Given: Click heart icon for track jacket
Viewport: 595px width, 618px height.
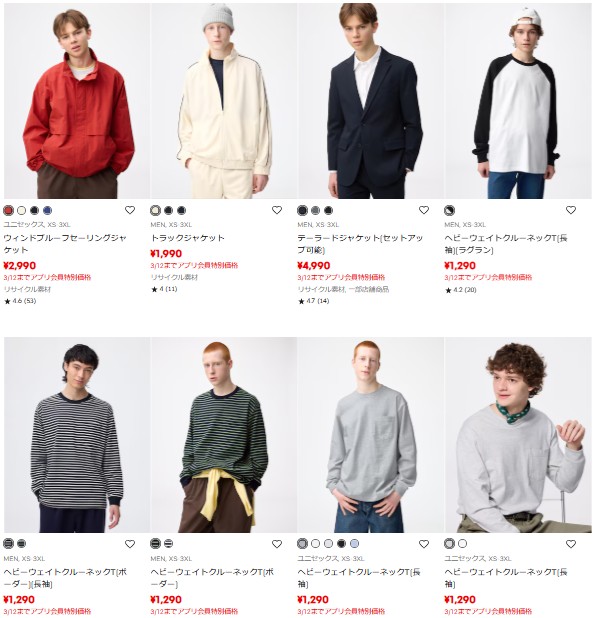Looking at the screenshot, I should point(277,210).
